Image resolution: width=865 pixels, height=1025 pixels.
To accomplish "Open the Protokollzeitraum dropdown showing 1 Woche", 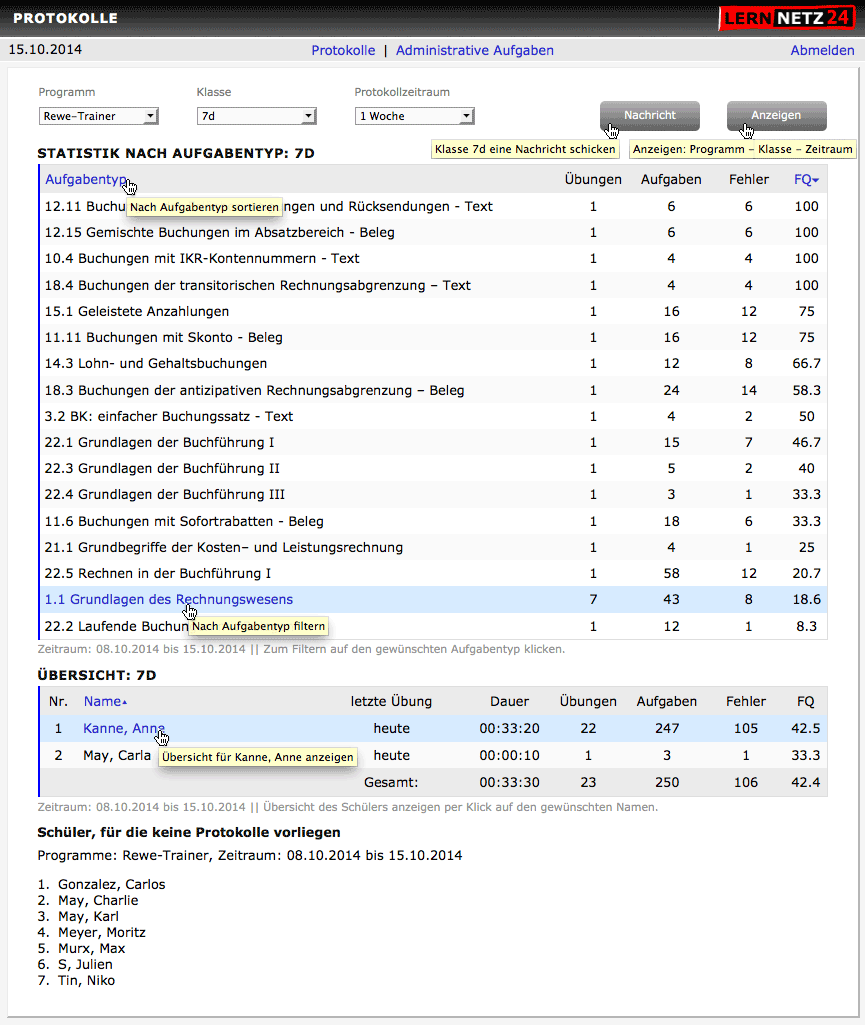I will point(414,116).
